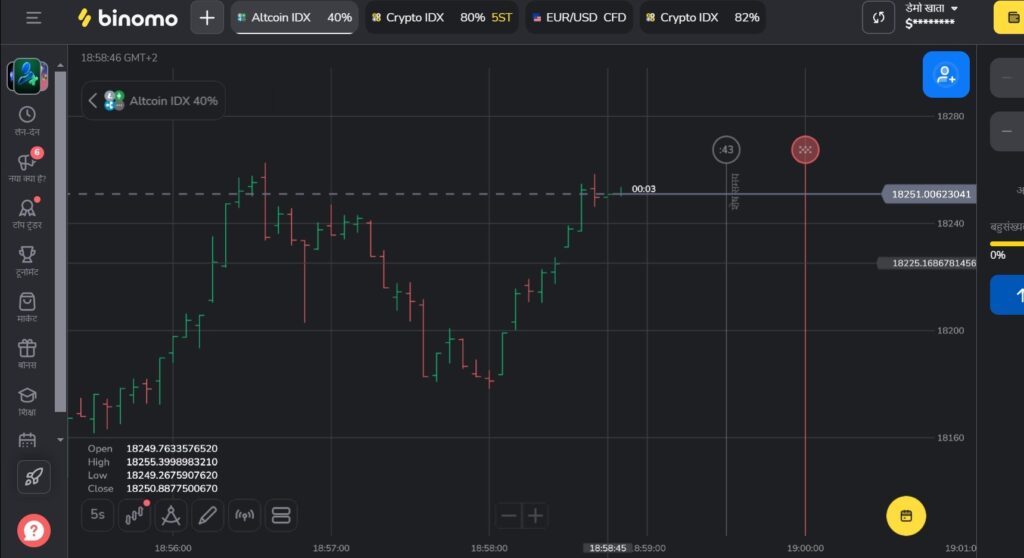Zoom in the chart with plus
This screenshot has height=558, width=1024.
point(535,516)
